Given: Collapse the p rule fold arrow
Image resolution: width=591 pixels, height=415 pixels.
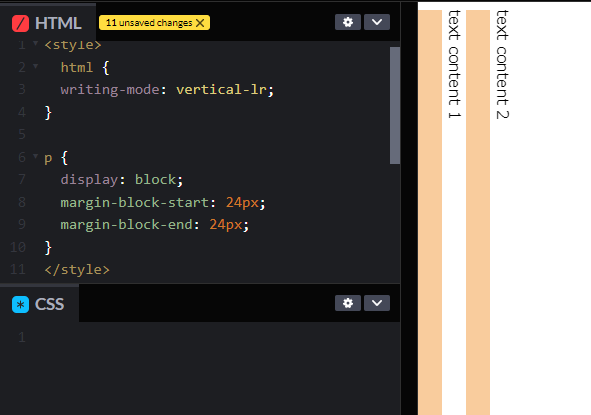Looking at the screenshot, I should 35,156.
